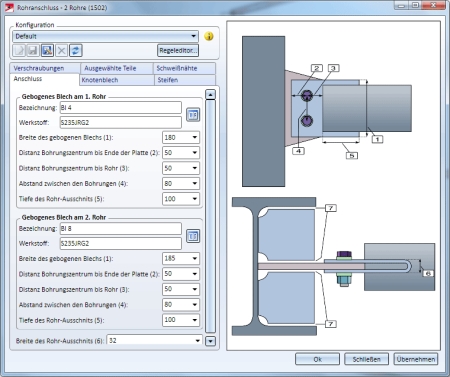450x377 pixels.
Task: Click the Übernehmen button
Action: coord(416,359)
